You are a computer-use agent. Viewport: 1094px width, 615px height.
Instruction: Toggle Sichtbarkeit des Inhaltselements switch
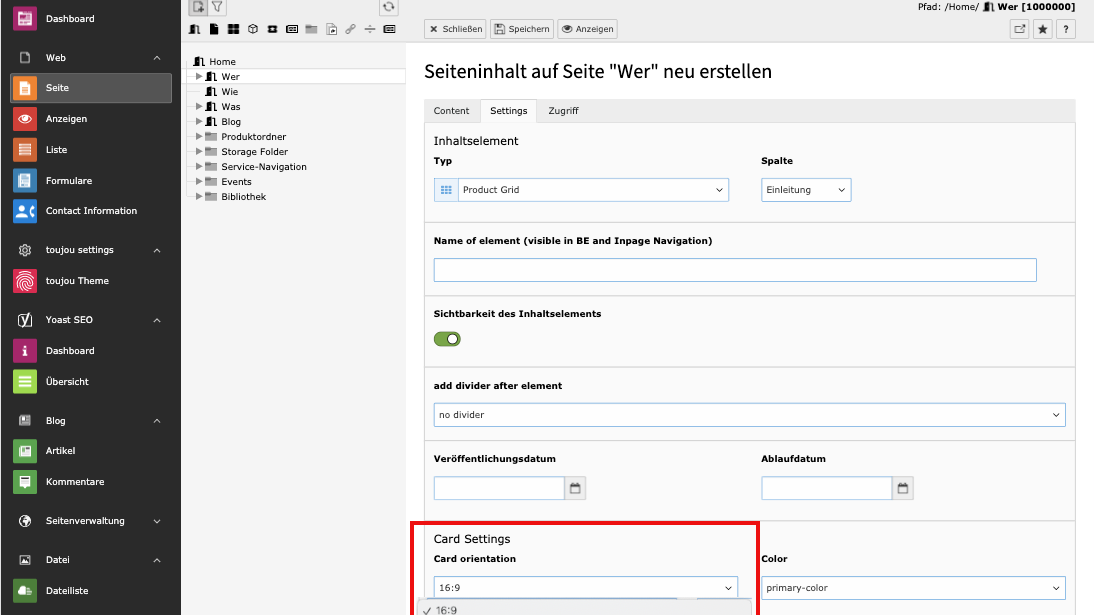click(447, 339)
